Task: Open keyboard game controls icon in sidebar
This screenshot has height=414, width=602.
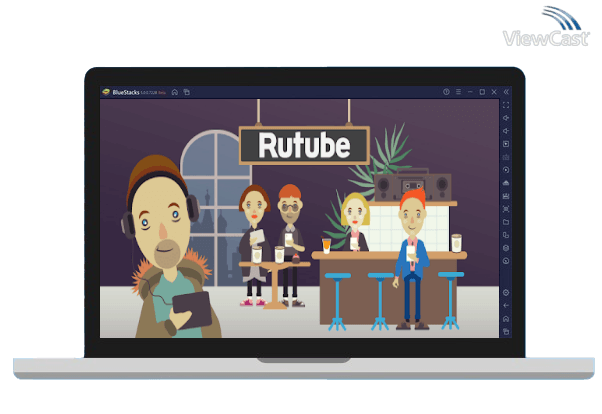Action: pyautogui.click(x=506, y=157)
